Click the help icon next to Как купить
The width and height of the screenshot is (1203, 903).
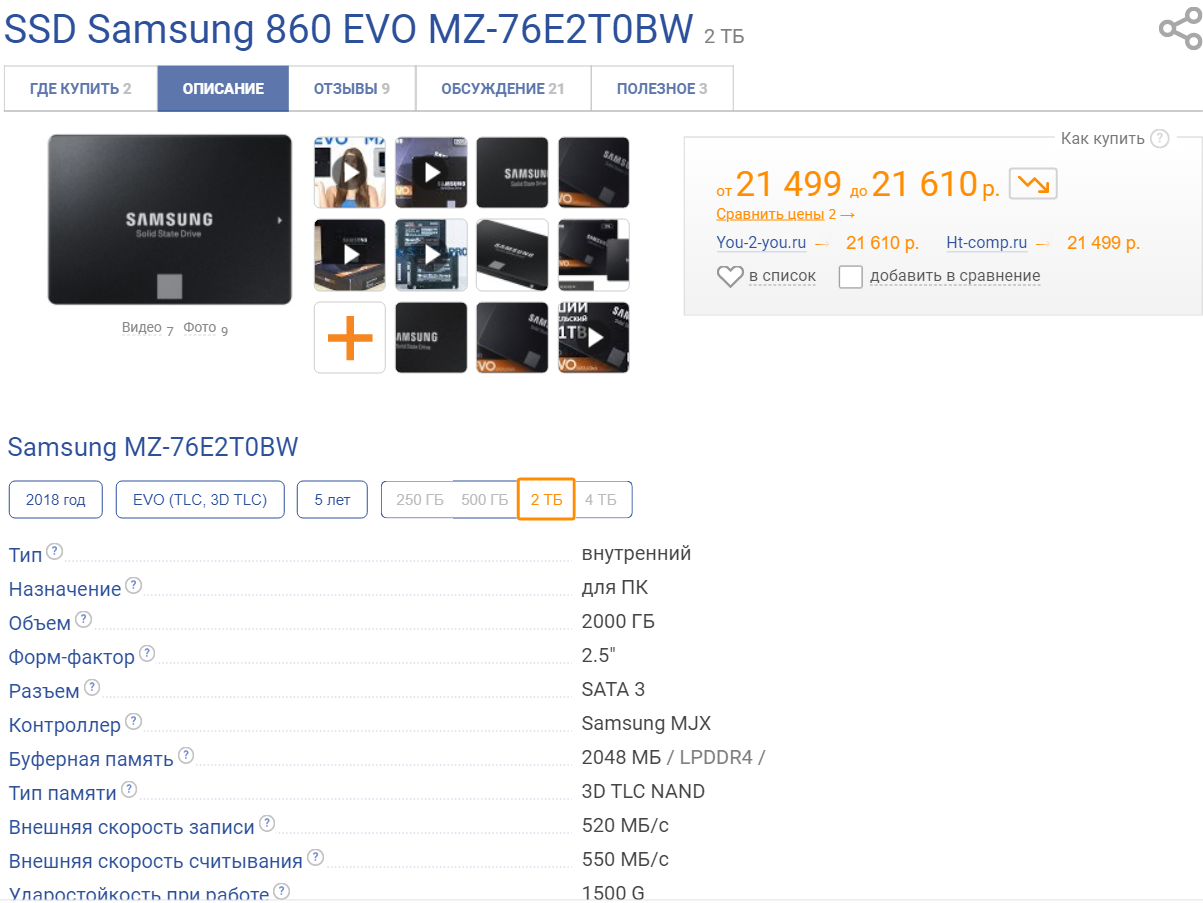pyautogui.click(x=1159, y=138)
